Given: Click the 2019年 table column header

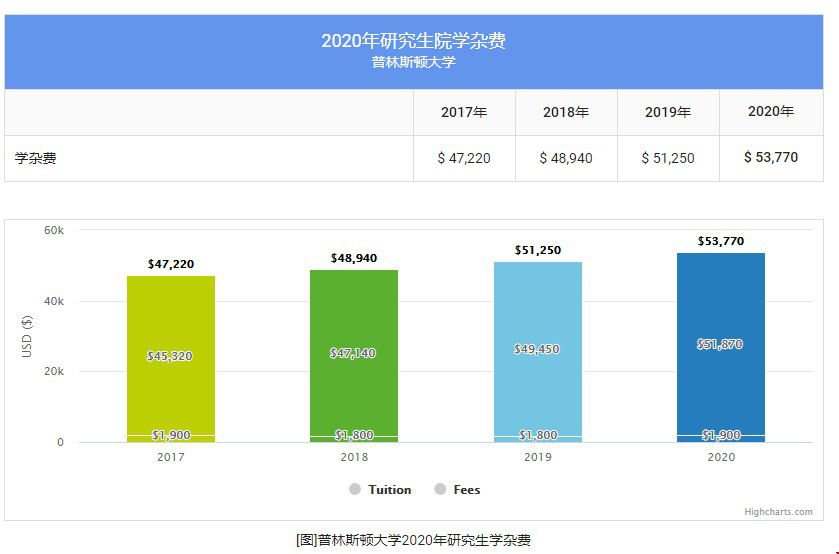Looking at the screenshot, I should click(x=668, y=112).
